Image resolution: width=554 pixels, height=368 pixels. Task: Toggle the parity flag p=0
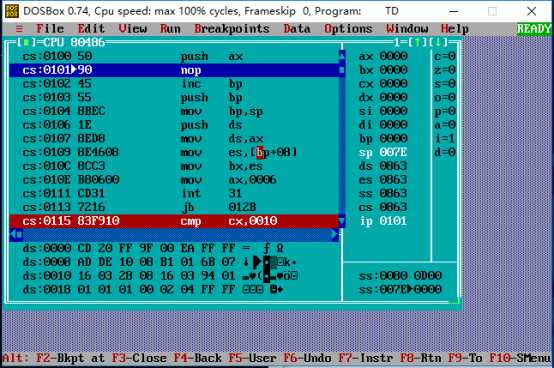pos(445,111)
